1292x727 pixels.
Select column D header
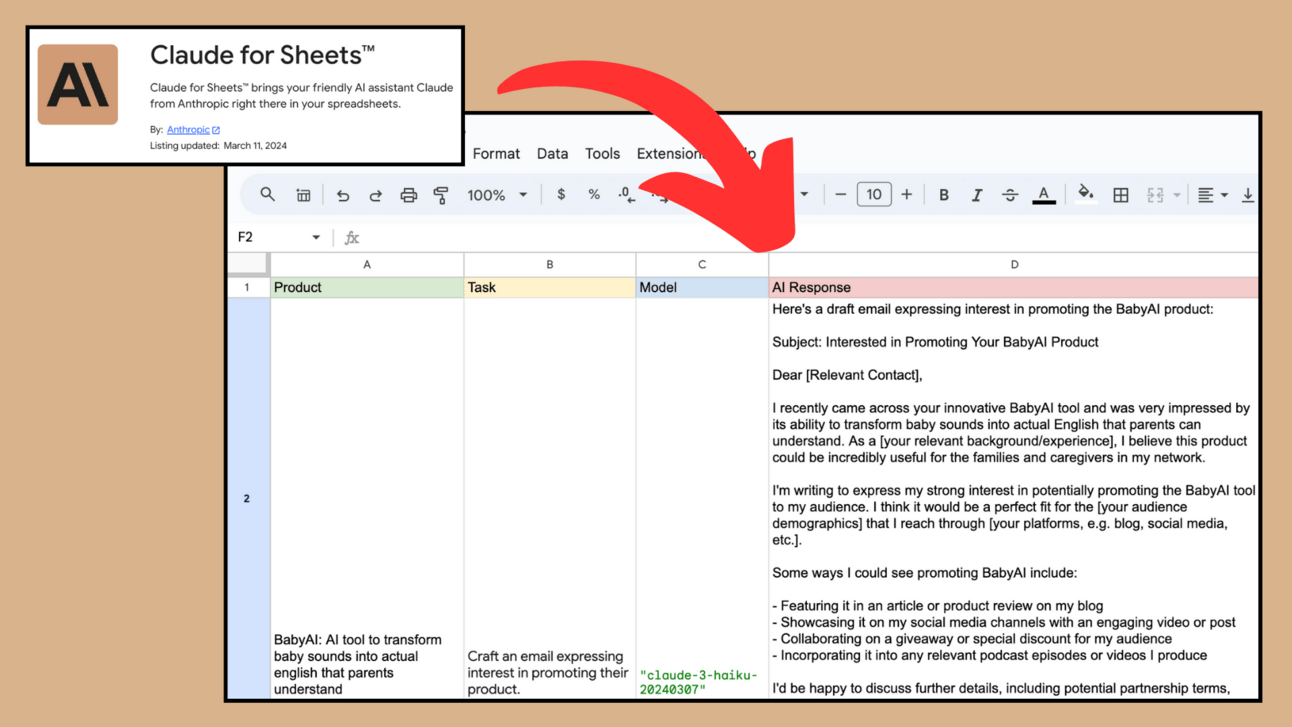tap(1013, 265)
